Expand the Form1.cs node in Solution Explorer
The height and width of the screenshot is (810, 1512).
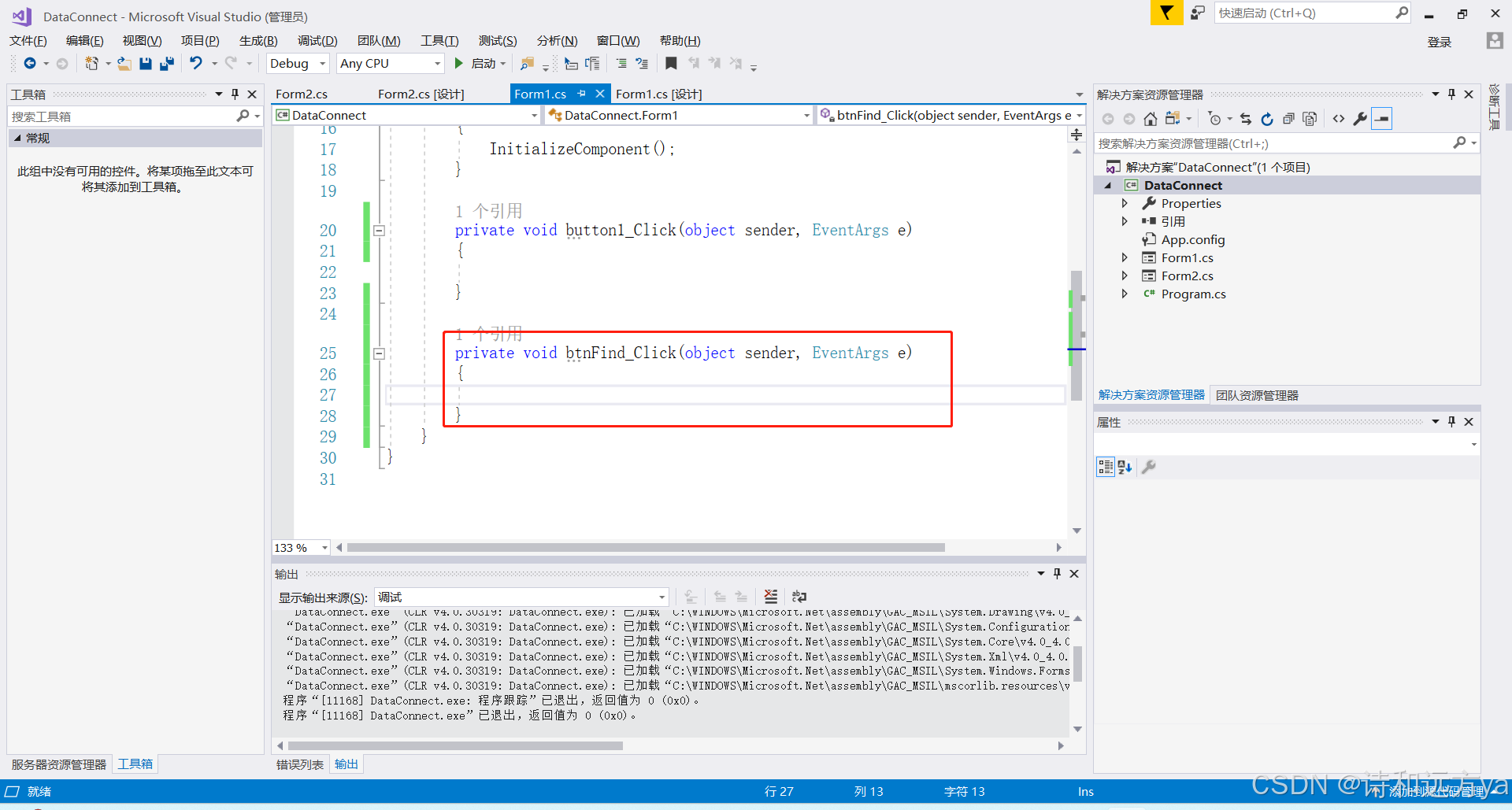pyautogui.click(x=1125, y=257)
